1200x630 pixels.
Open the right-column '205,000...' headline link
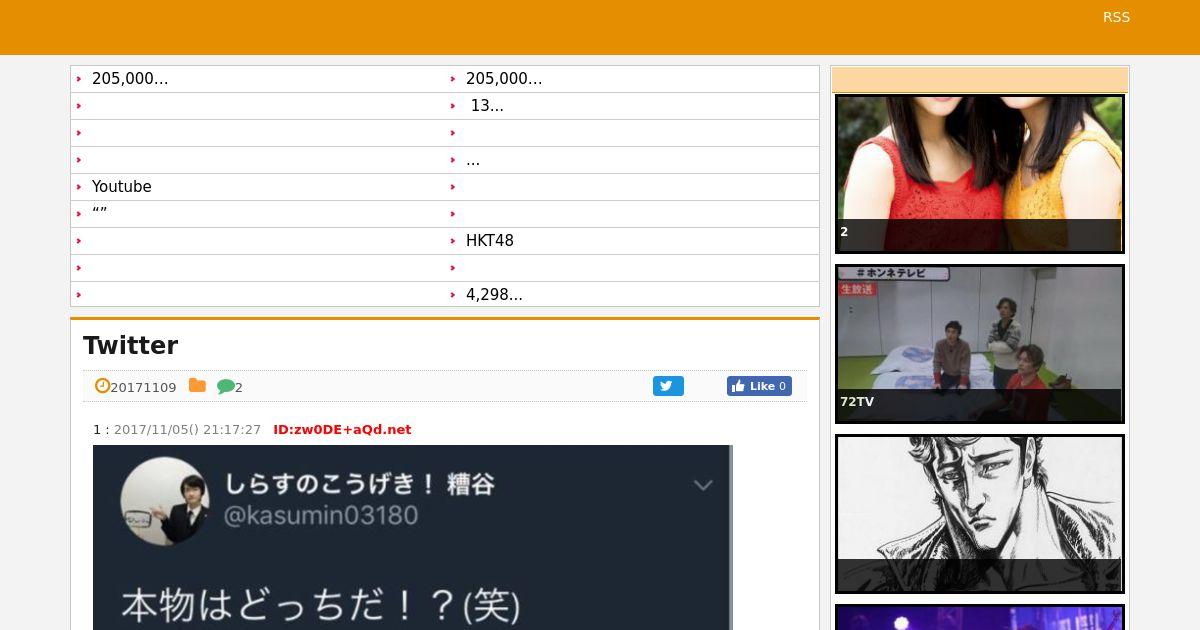coord(504,79)
